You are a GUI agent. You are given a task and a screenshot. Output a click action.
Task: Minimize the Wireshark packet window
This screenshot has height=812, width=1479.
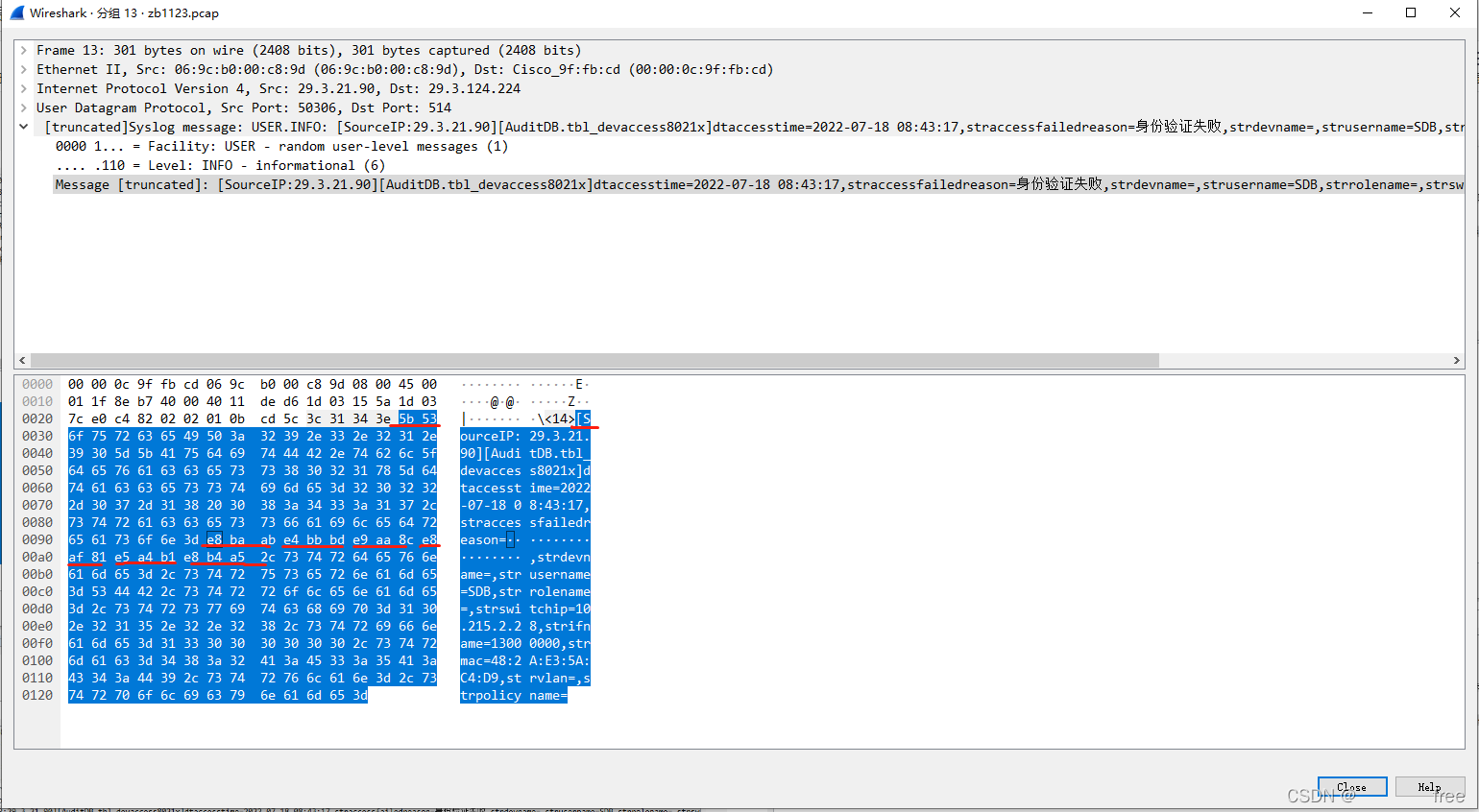coord(1367,12)
